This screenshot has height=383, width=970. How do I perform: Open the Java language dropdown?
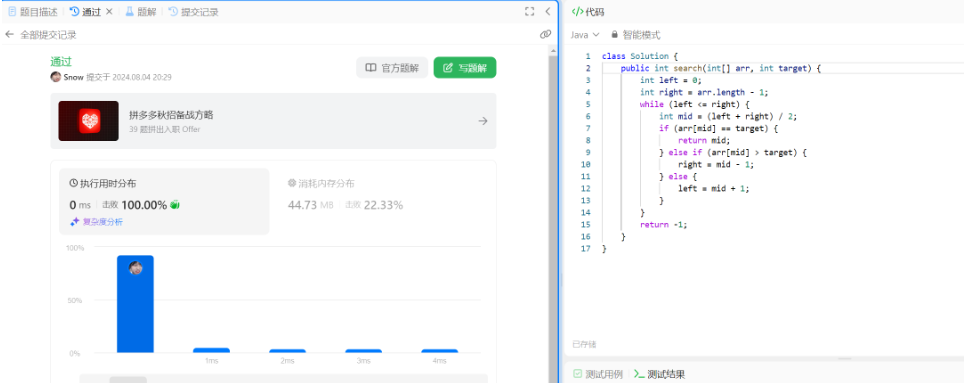(x=585, y=35)
